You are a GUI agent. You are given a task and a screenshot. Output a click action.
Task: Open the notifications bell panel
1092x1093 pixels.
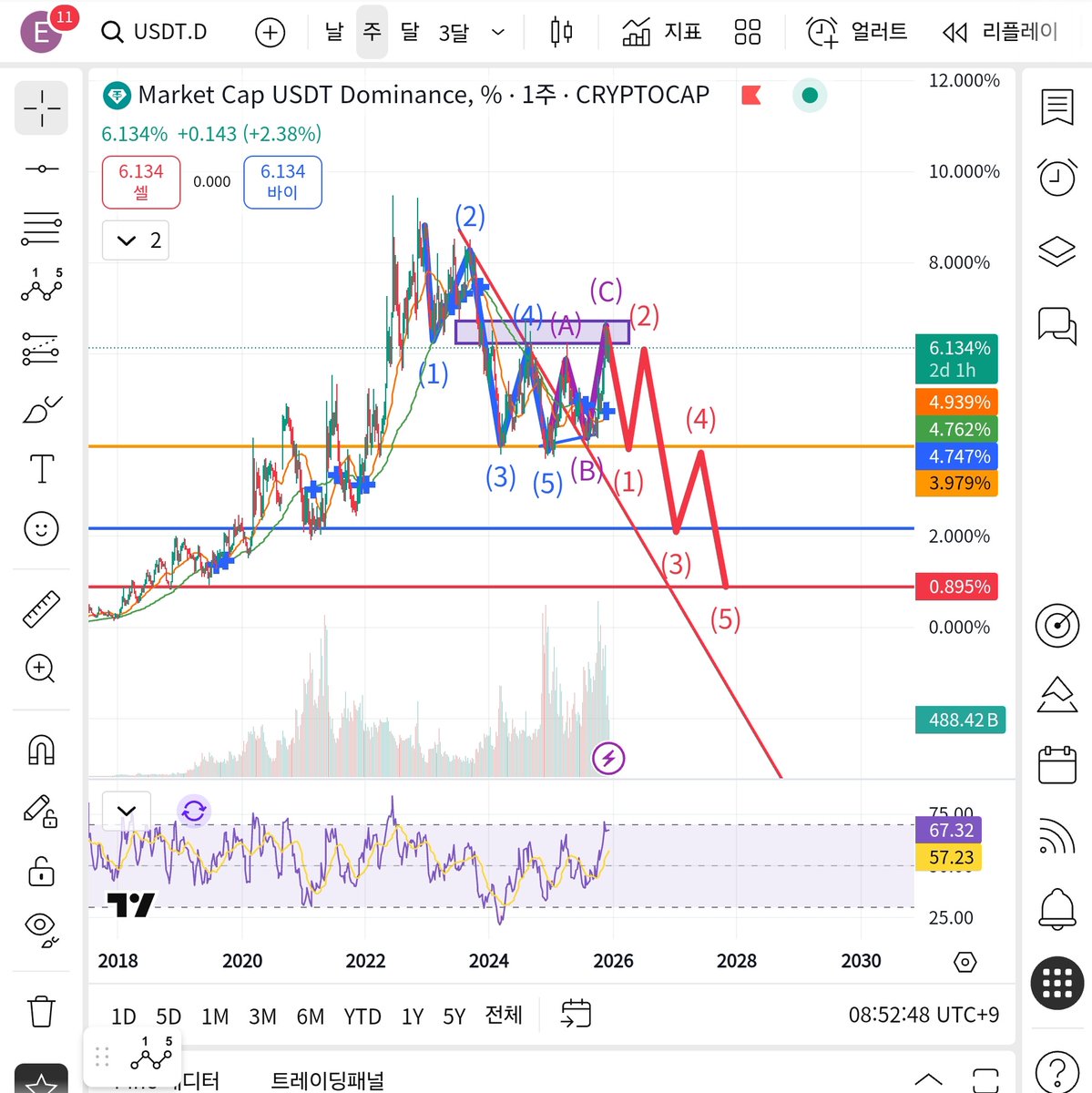click(1056, 907)
